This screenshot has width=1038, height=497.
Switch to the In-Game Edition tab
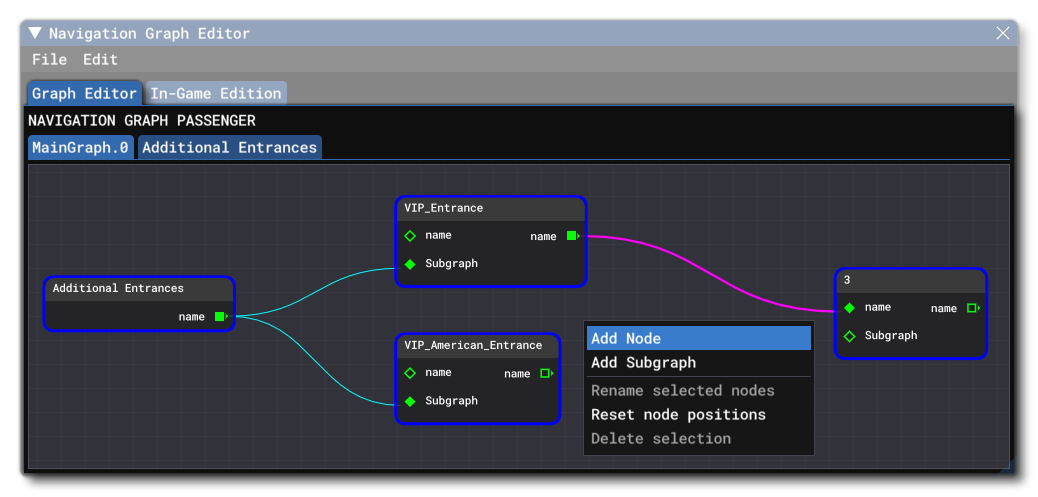point(216,93)
